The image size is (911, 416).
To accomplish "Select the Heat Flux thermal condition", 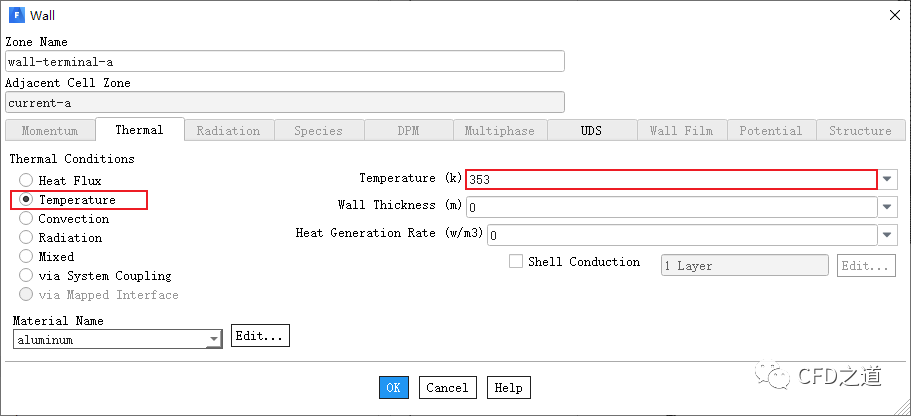I will pyautogui.click(x=26, y=181).
